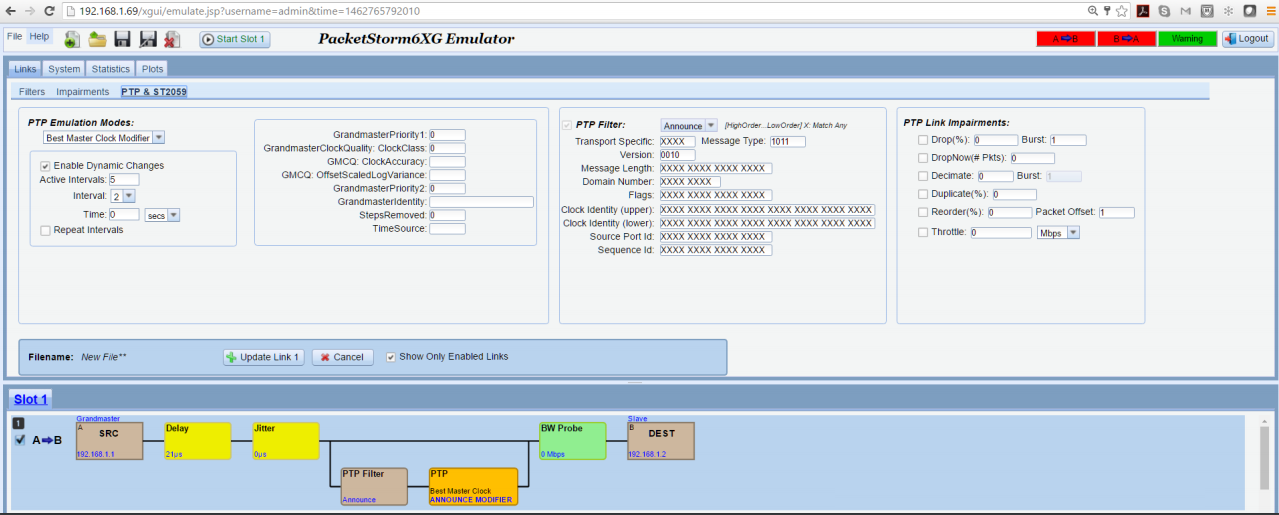This screenshot has height=515, width=1279.
Task: Open the Impairments sub-tab
Action: (83, 91)
